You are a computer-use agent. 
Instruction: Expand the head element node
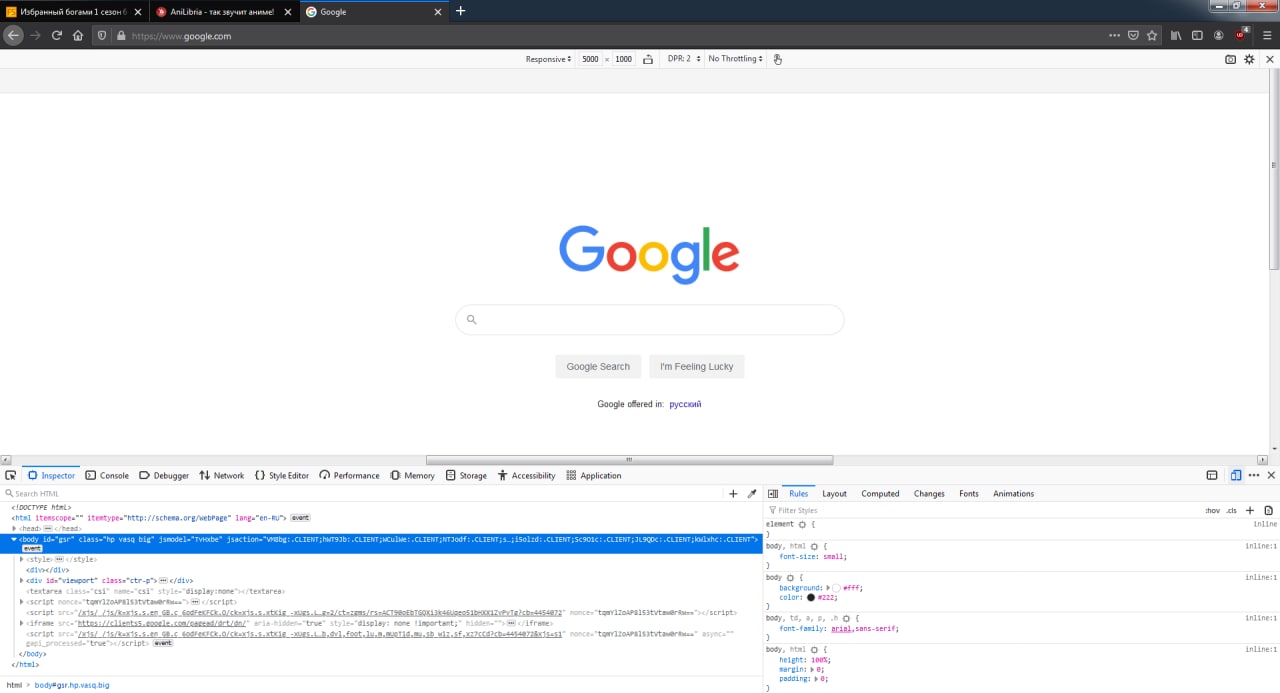click(15, 528)
